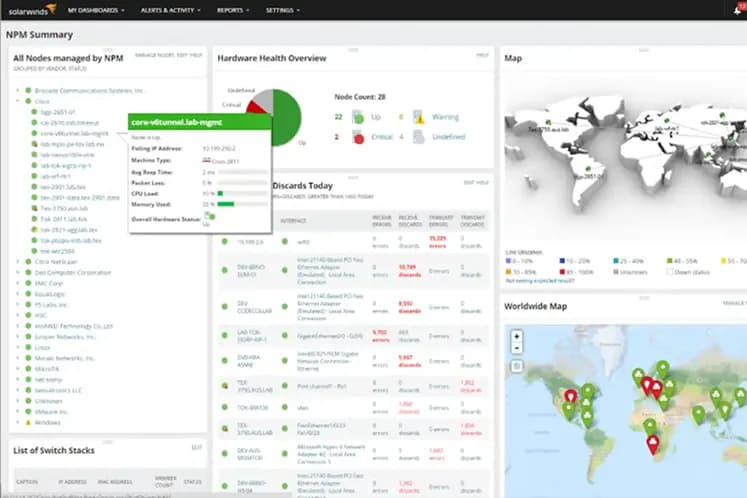Open the My Dashboards menu
Screen dimensions: 747x498
coord(96,10)
